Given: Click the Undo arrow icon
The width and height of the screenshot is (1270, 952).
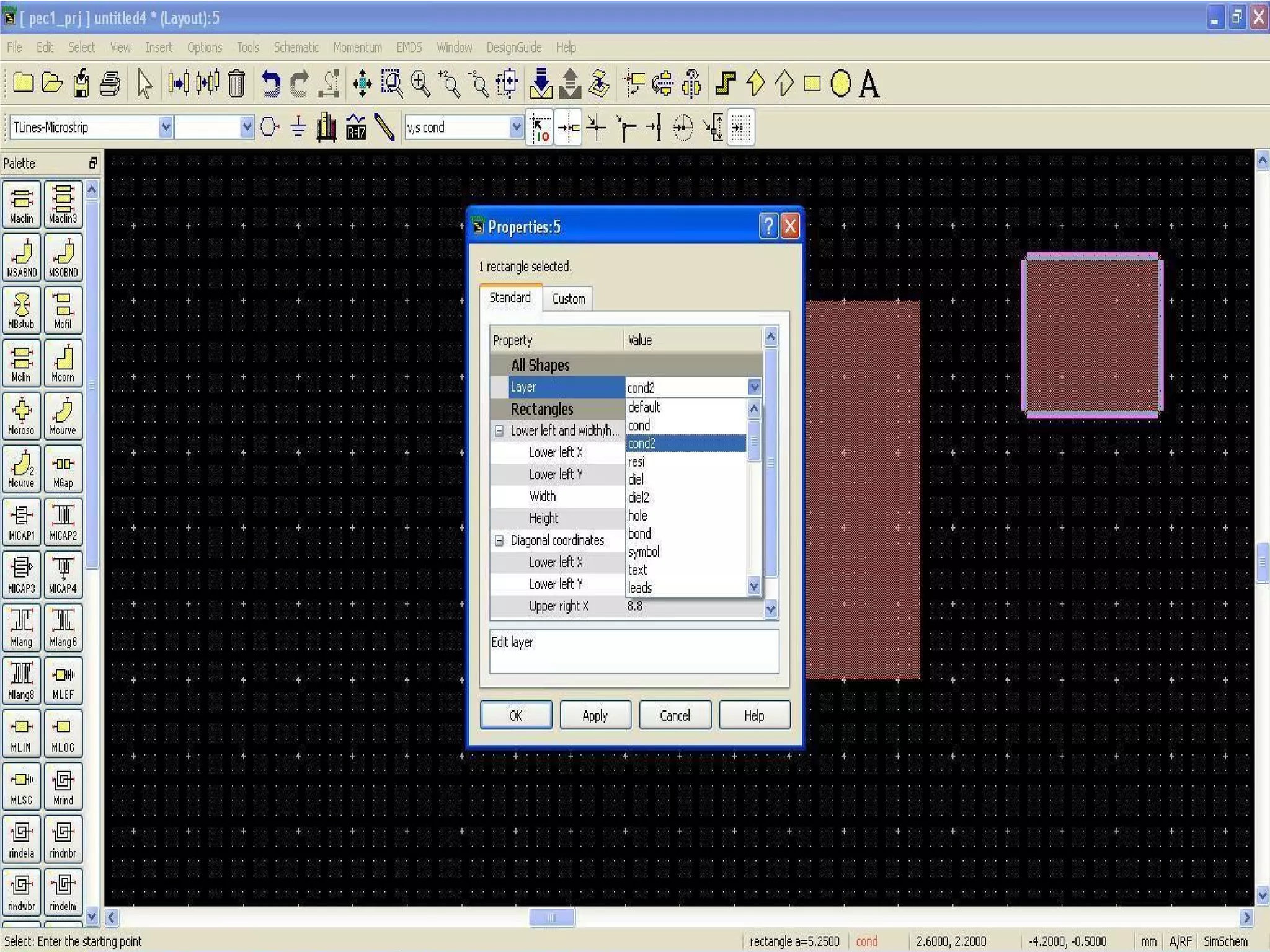Looking at the screenshot, I should pyautogui.click(x=270, y=84).
